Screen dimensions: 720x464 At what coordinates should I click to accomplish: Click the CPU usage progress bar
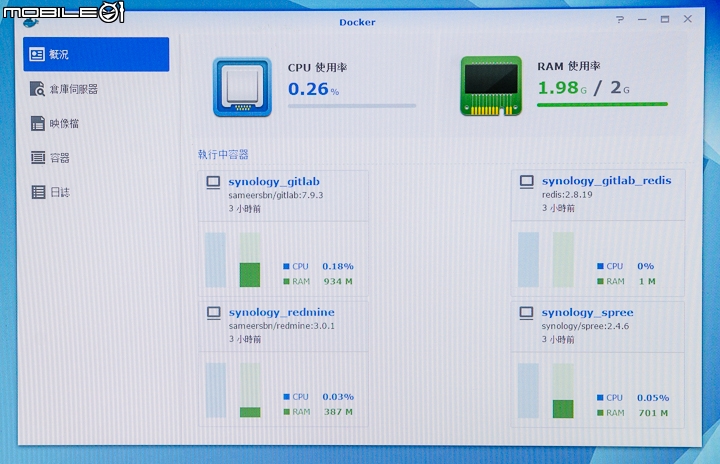[352, 106]
